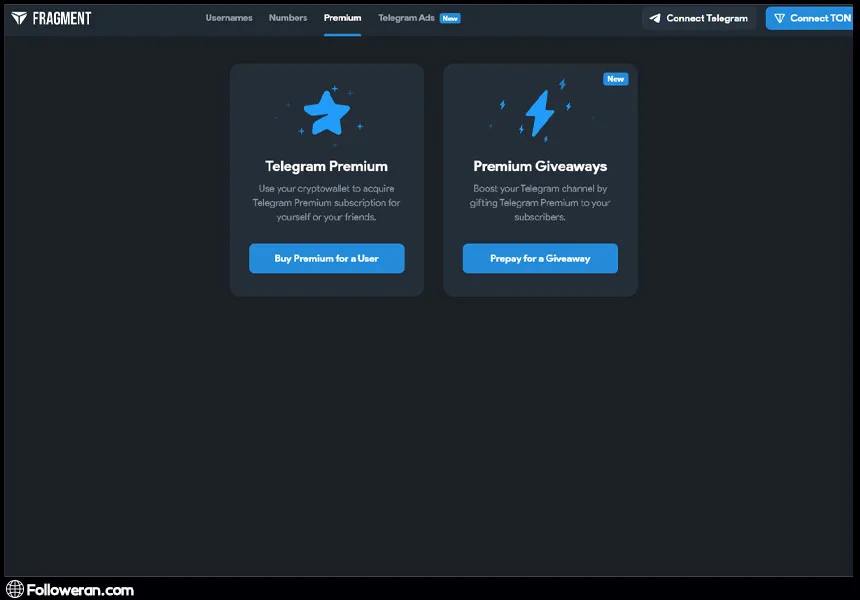Click the TON diamond icon in header
The height and width of the screenshot is (600, 860).
point(779,18)
